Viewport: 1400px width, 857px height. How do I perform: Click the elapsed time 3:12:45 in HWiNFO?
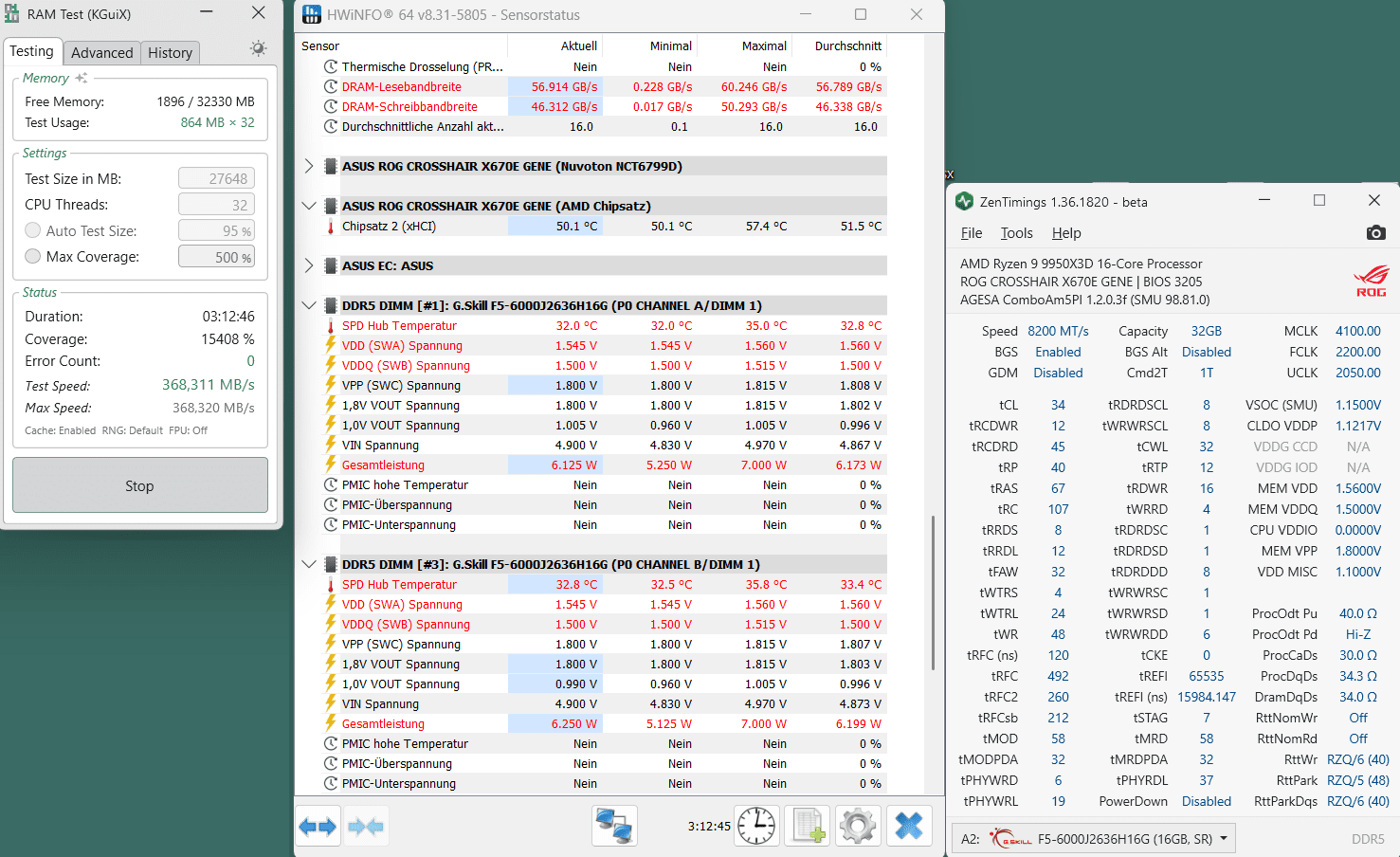(709, 827)
